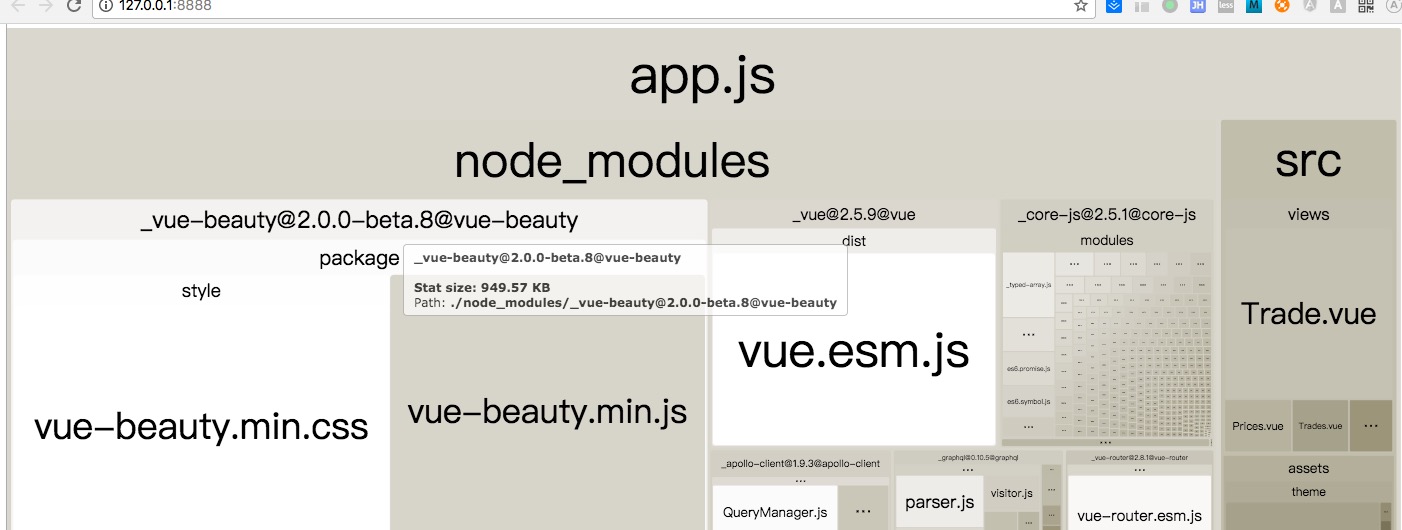The height and width of the screenshot is (530, 1402).
Task: Select the QueryManager.js block
Action: [x=775, y=508]
